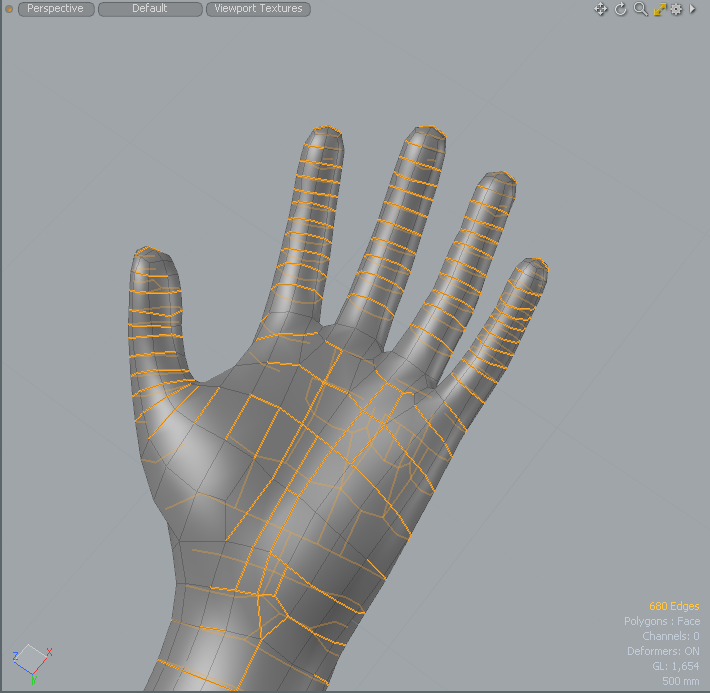Click the 'Polygons : Face' status text
The width and height of the screenshot is (710, 693).
click(x=661, y=621)
